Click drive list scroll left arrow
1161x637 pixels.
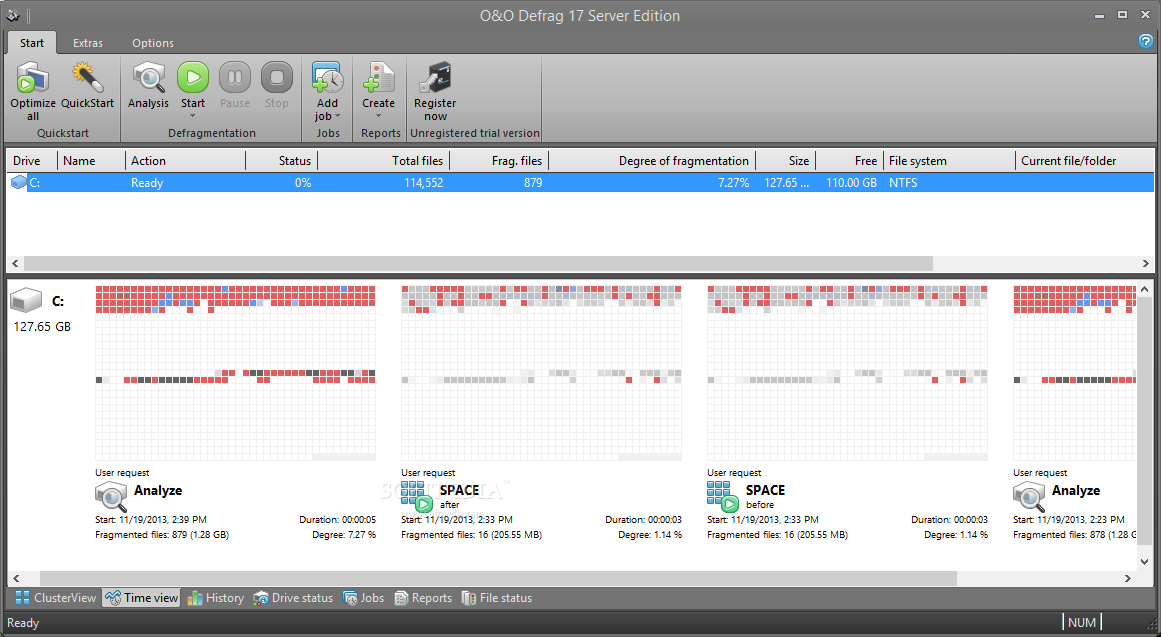tap(15, 264)
